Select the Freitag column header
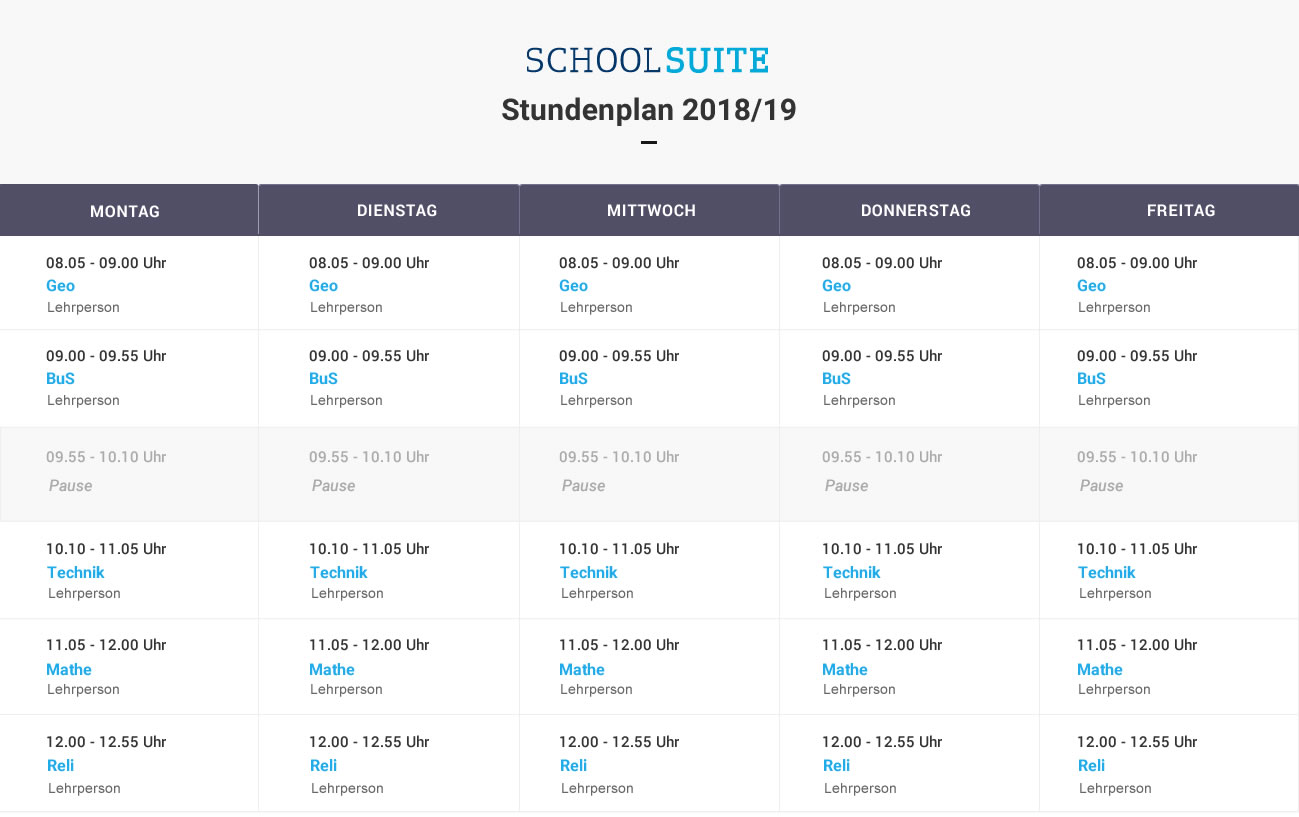This screenshot has height=817, width=1299. point(1181,211)
